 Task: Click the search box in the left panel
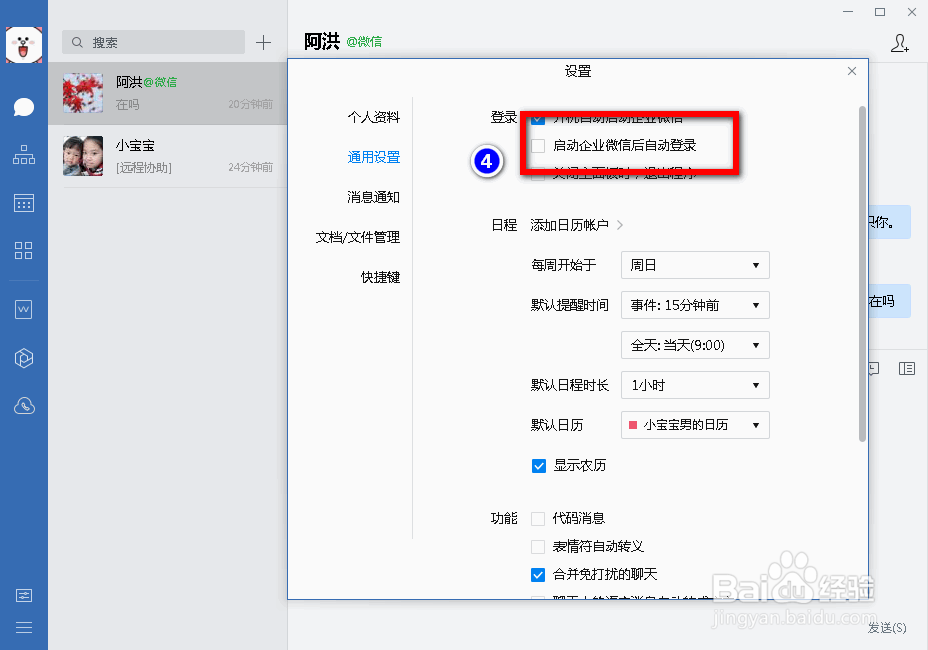click(152, 42)
